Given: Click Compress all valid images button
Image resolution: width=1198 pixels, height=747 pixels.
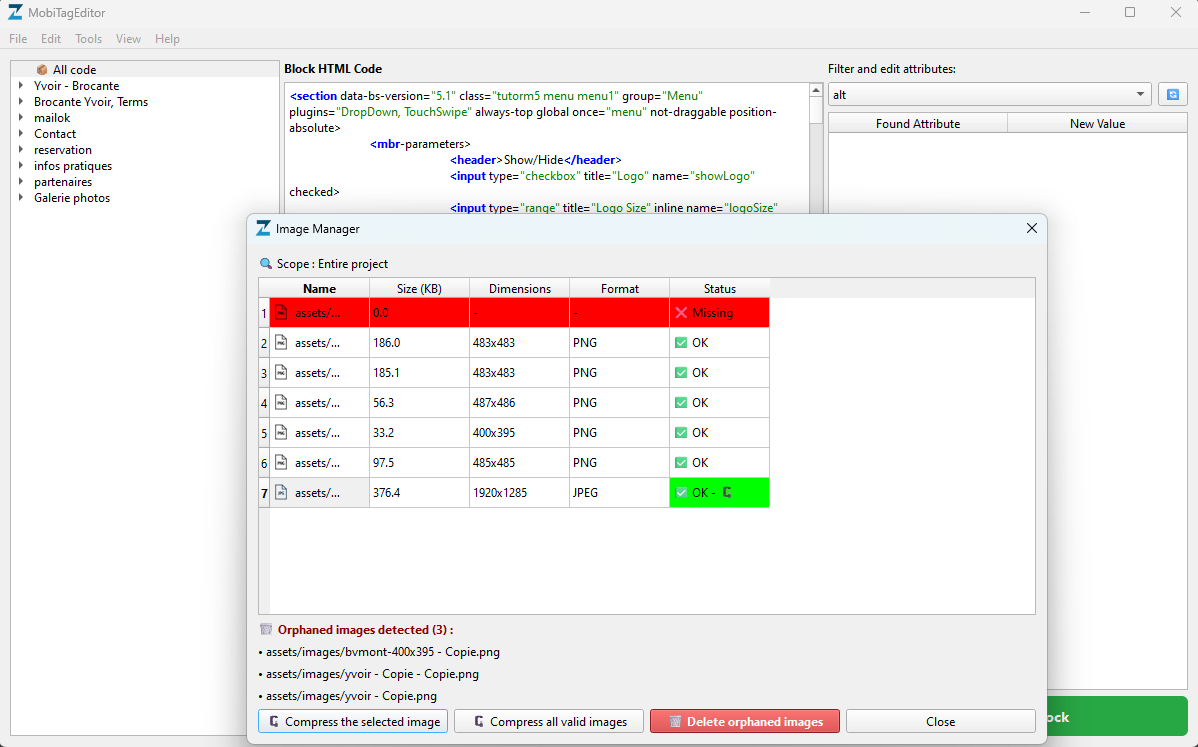Looking at the screenshot, I should (549, 722).
